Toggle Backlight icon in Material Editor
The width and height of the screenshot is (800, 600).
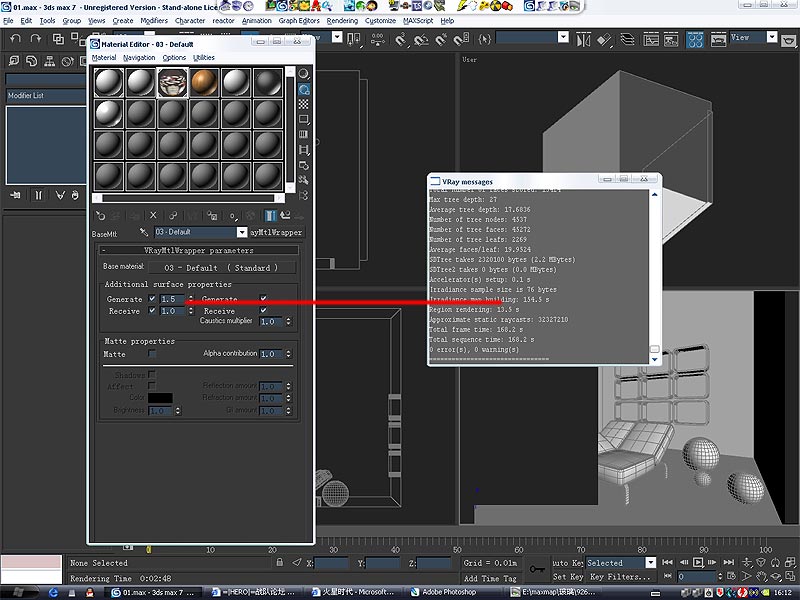pyautogui.click(x=304, y=89)
